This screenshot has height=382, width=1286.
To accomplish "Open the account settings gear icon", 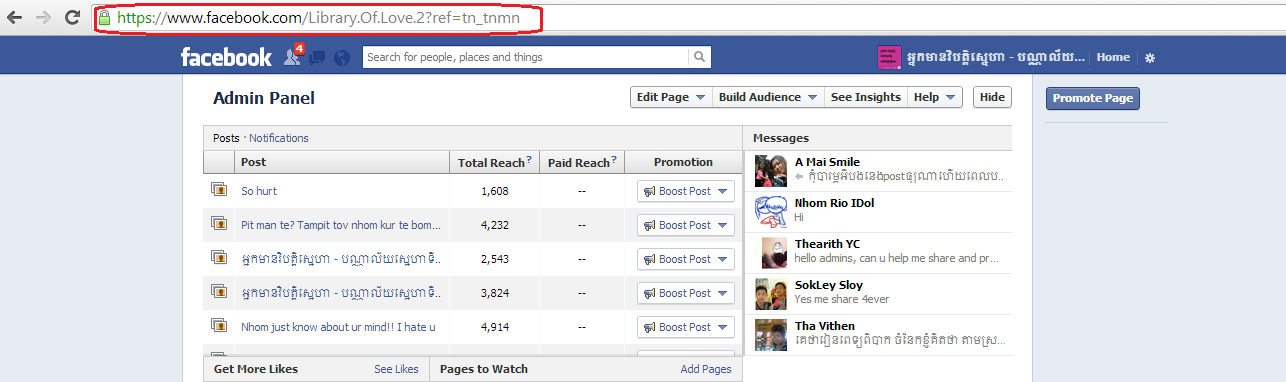I will tap(1150, 58).
